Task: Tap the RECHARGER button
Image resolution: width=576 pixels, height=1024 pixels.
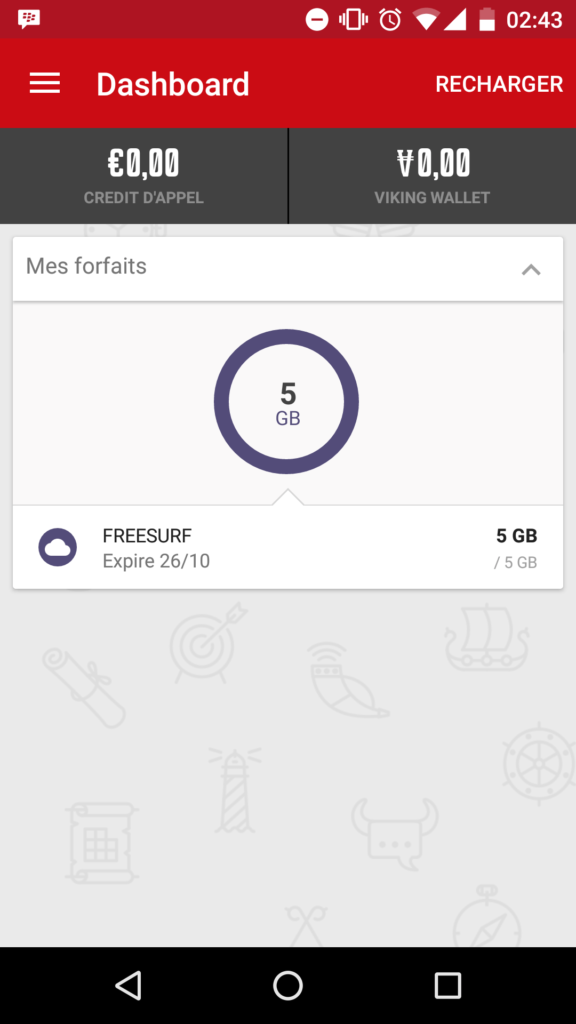Action: [499, 84]
